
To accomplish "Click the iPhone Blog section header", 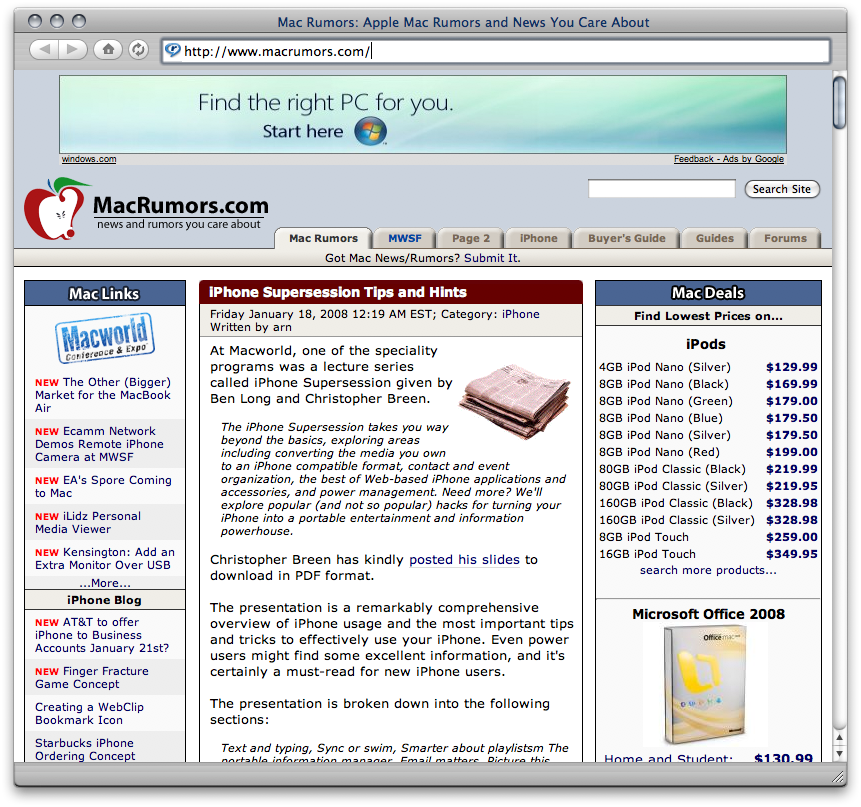I will pos(104,600).
